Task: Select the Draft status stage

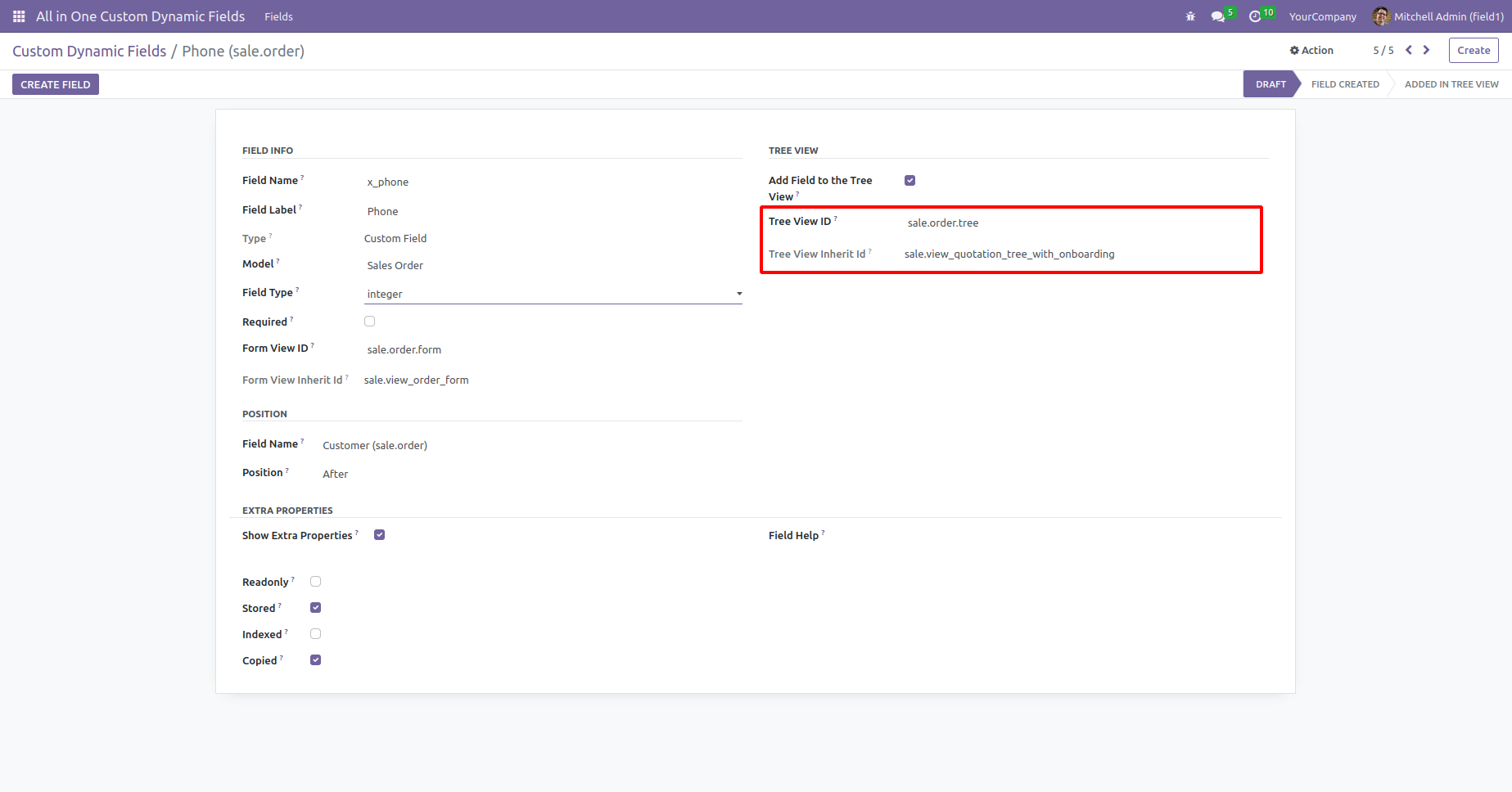Action: (1271, 84)
